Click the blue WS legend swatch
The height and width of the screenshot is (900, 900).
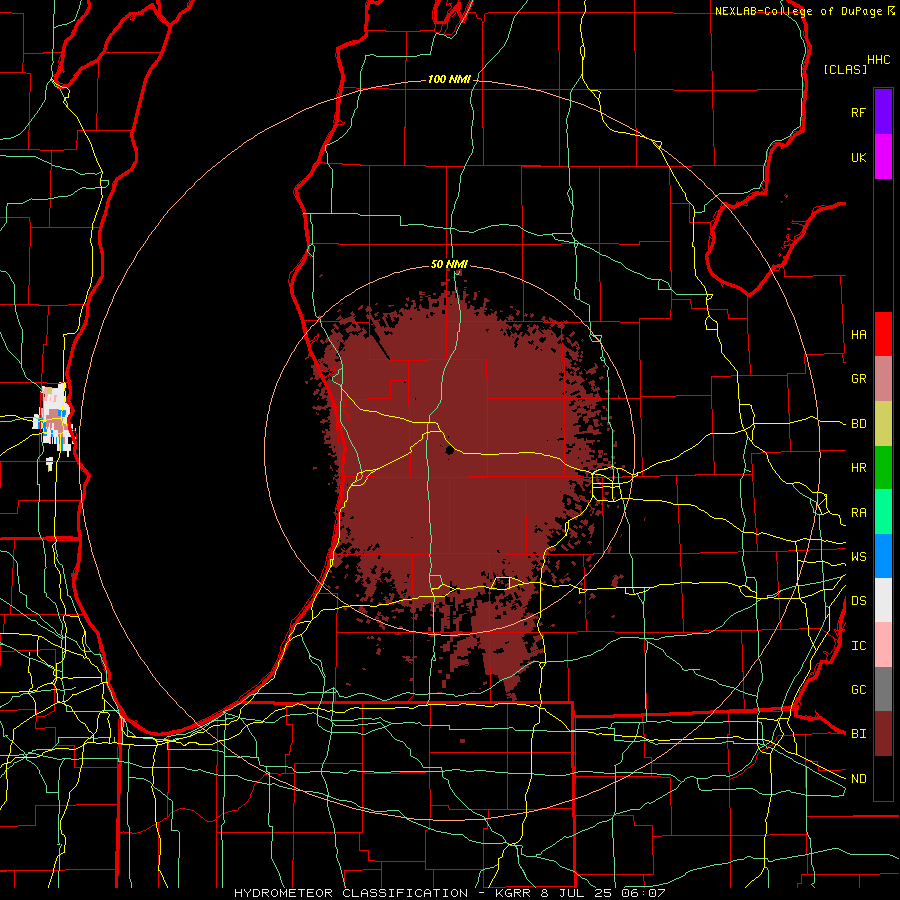click(x=883, y=556)
